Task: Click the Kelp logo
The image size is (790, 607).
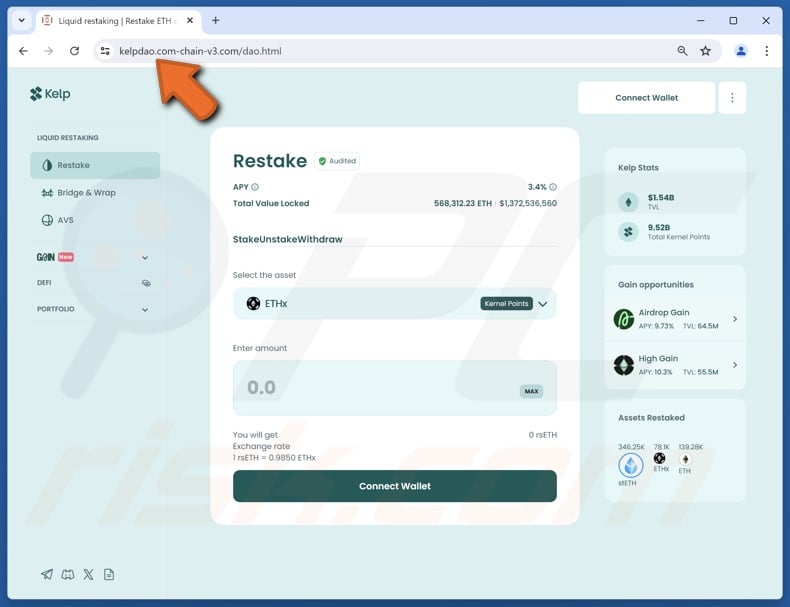Action: click(50, 94)
